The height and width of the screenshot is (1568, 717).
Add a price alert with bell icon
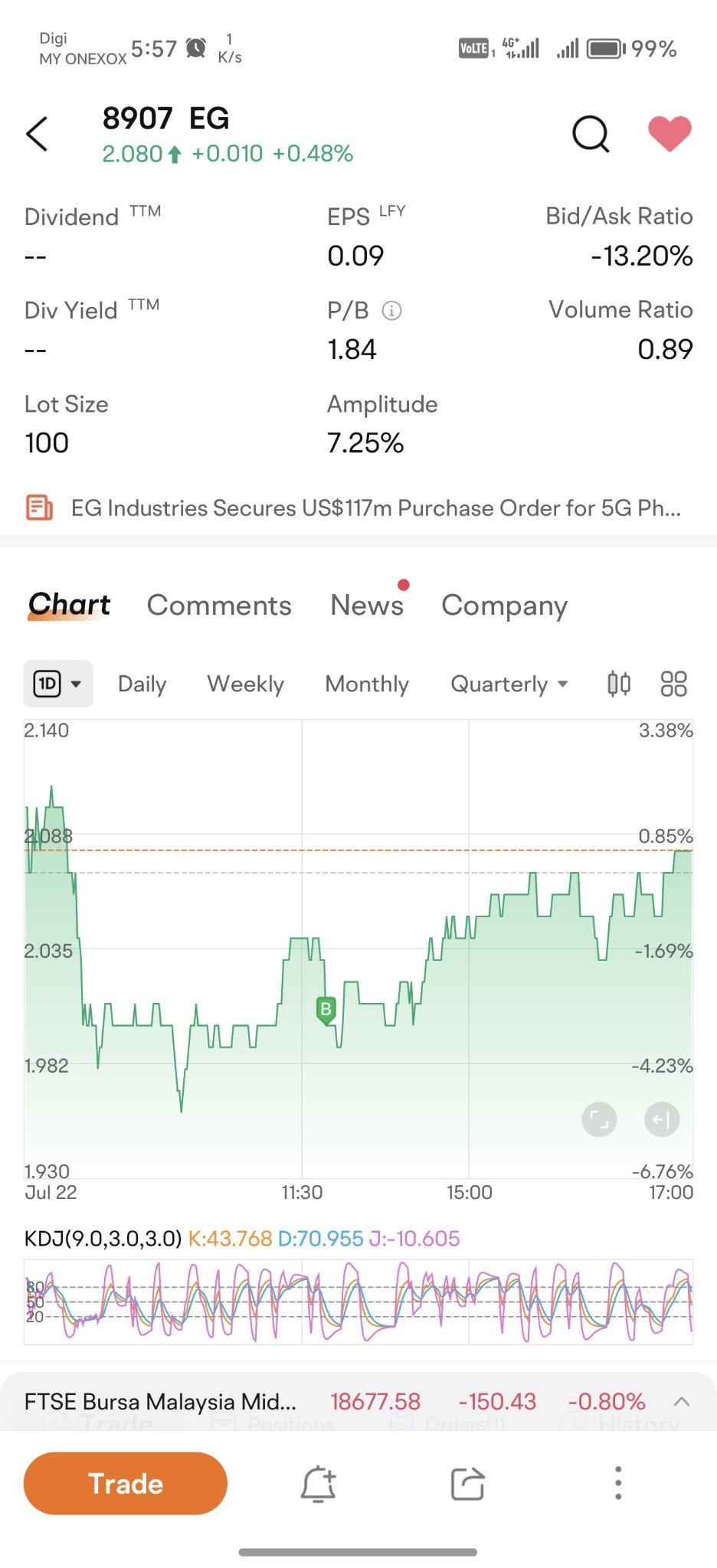tap(318, 1484)
